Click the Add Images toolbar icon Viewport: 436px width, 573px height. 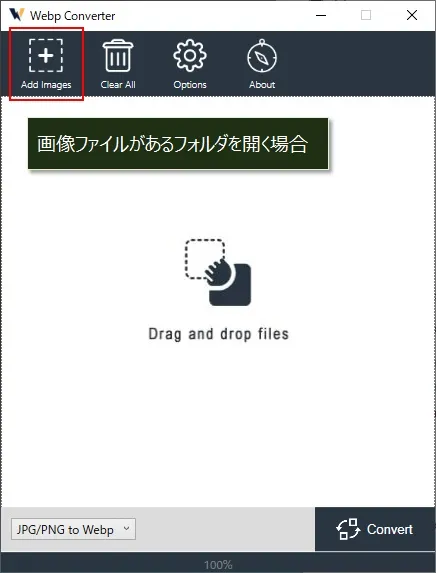(x=46, y=56)
